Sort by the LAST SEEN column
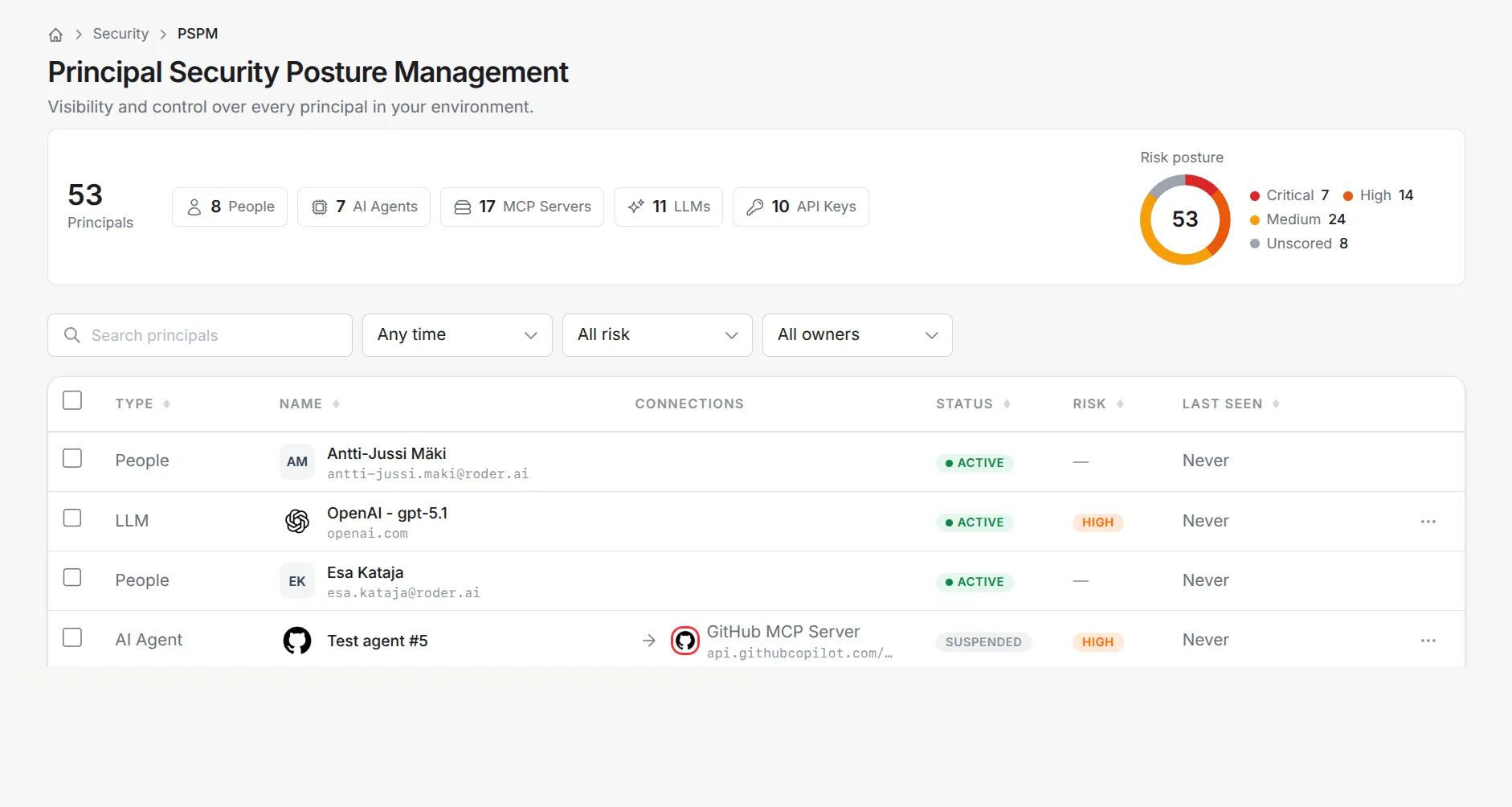 [x=1231, y=404]
